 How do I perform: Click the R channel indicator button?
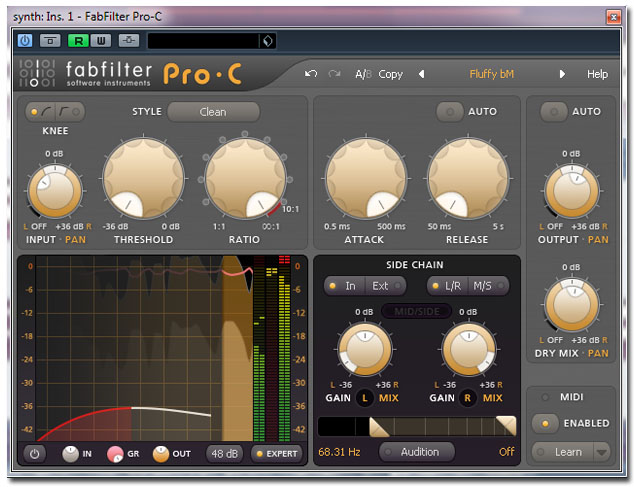click(468, 398)
